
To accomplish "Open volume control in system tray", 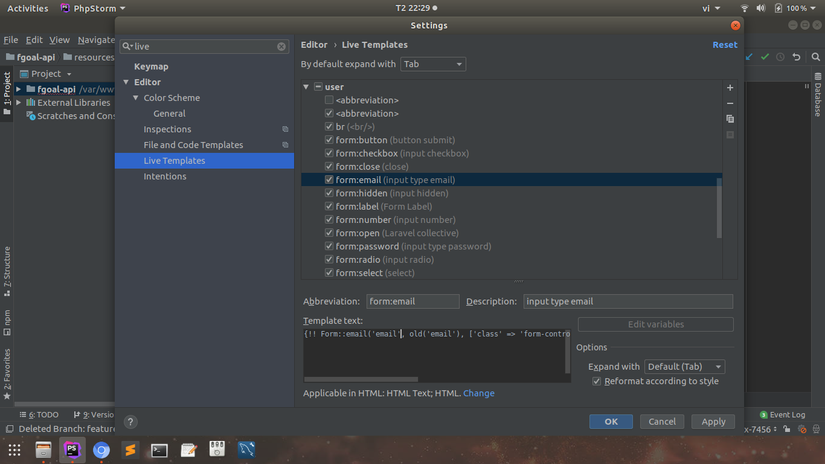I will (761, 8).
